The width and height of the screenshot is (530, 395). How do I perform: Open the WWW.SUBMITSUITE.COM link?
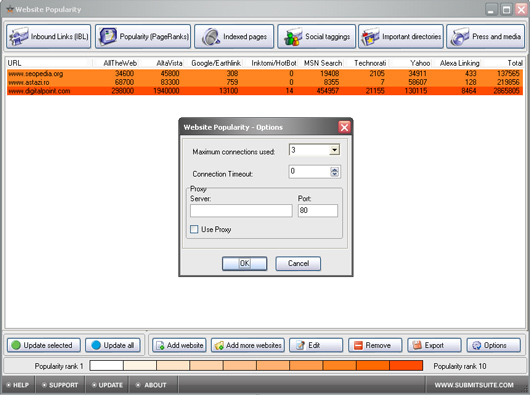pyautogui.click(x=474, y=385)
